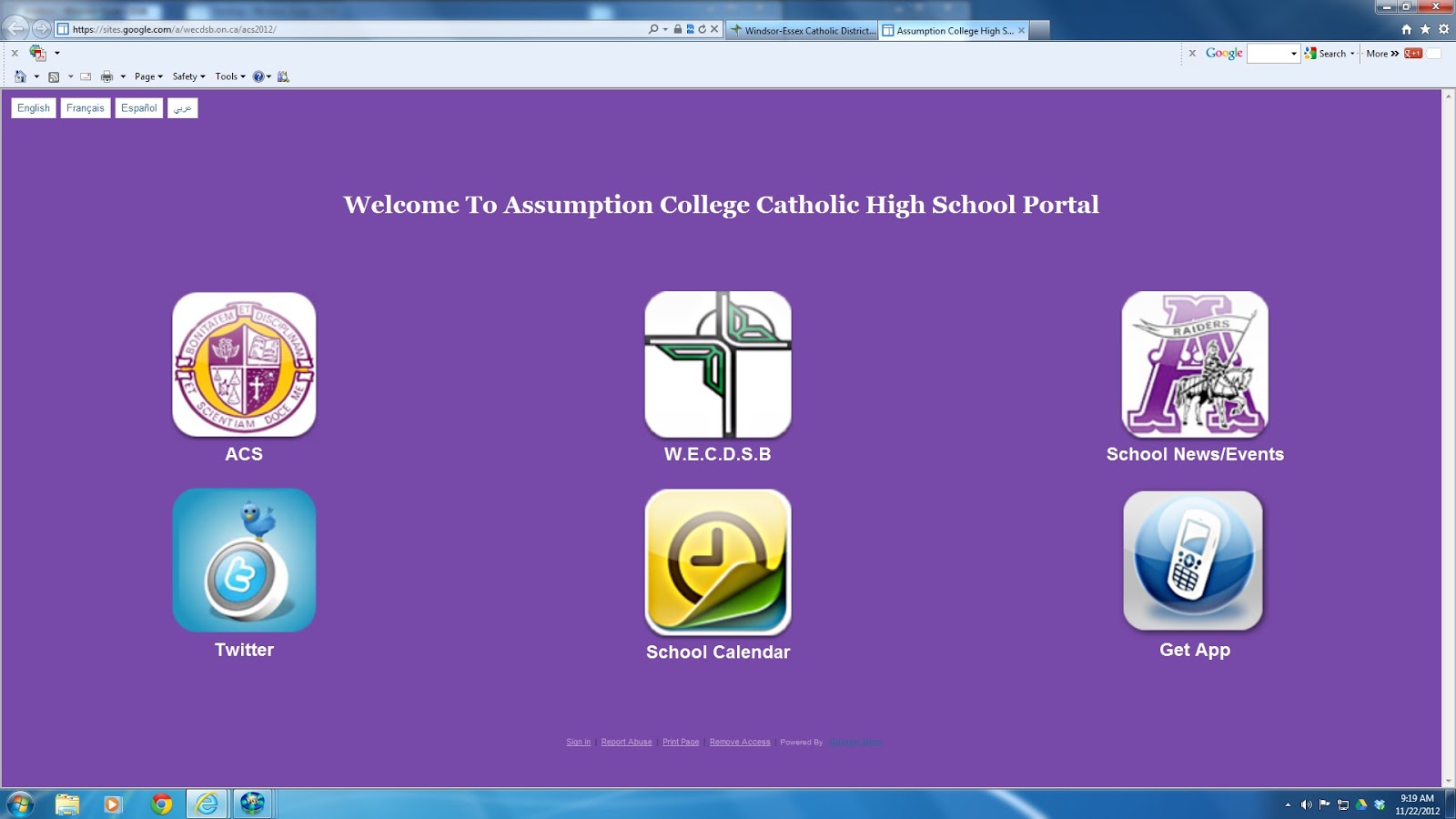The height and width of the screenshot is (819, 1456).
Task: Switch to Windsor-Essex Catholic District tab
Action: click(802, 30)
